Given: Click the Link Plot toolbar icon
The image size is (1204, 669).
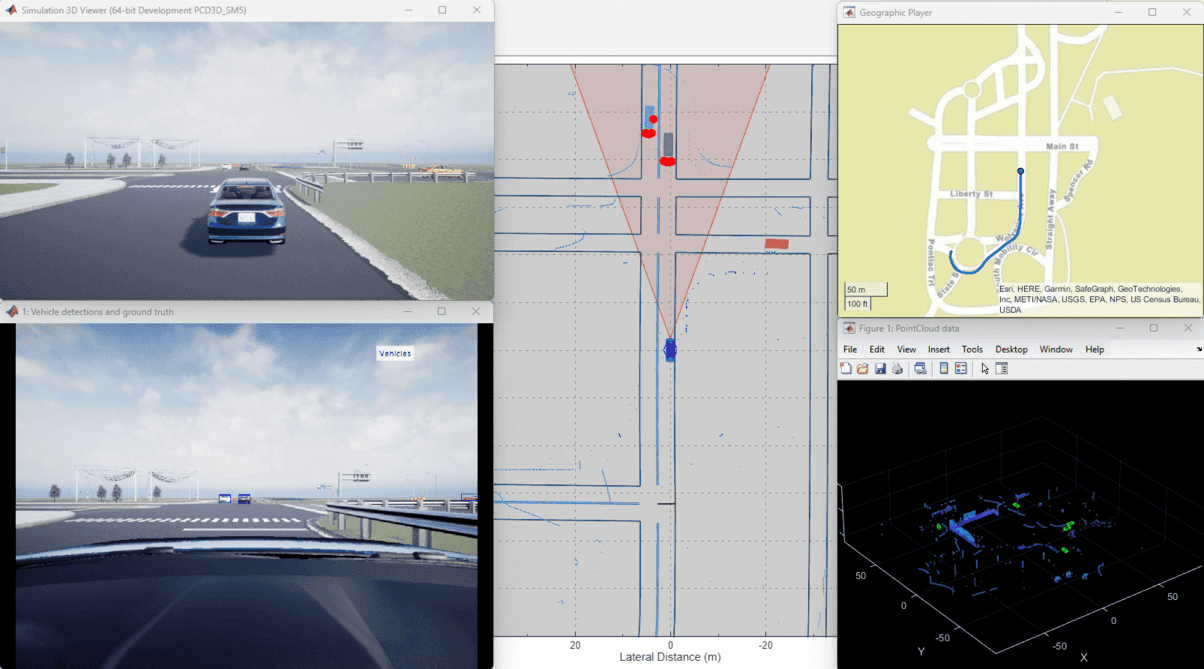Looking at the screenshot, I should point(920,369).
